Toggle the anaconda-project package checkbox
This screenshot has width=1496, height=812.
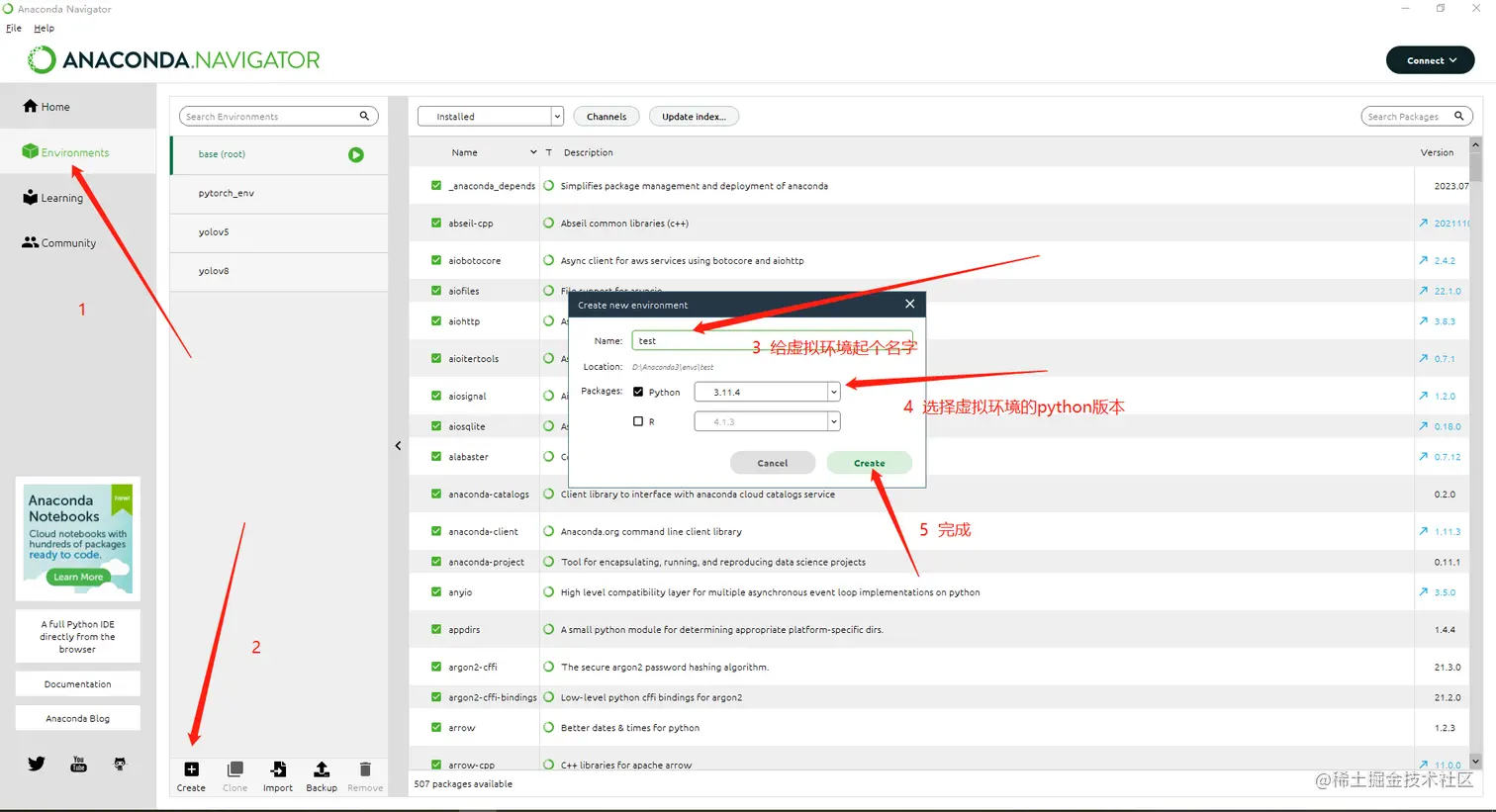pos(436,561)
